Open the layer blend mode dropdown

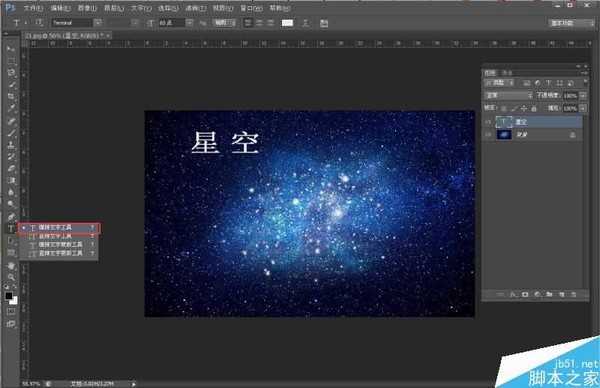pos(509,95)
